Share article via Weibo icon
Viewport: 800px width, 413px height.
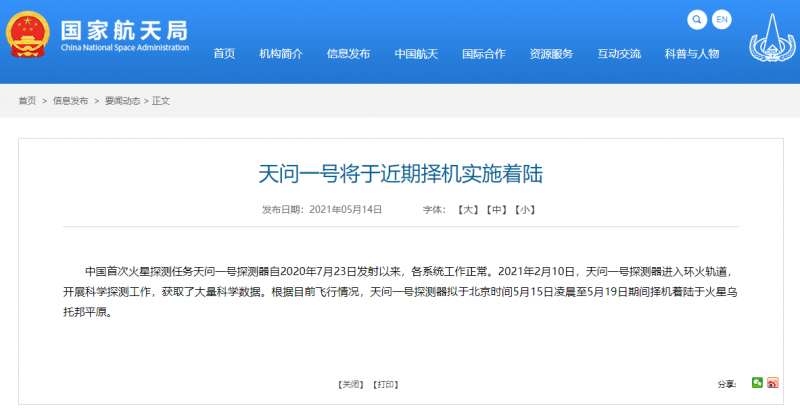(772, 382)
